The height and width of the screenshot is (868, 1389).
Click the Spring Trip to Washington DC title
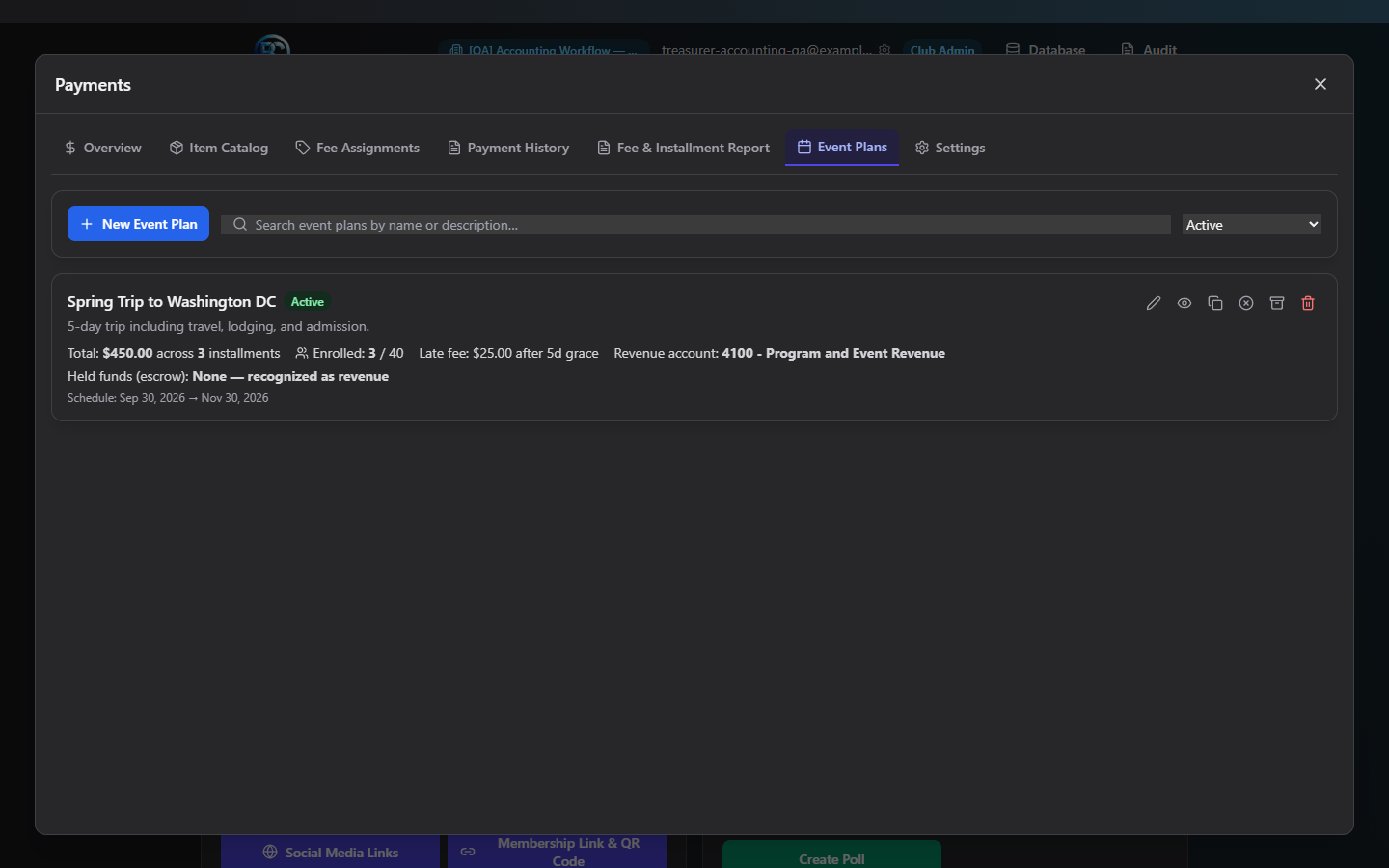point(172,302)
